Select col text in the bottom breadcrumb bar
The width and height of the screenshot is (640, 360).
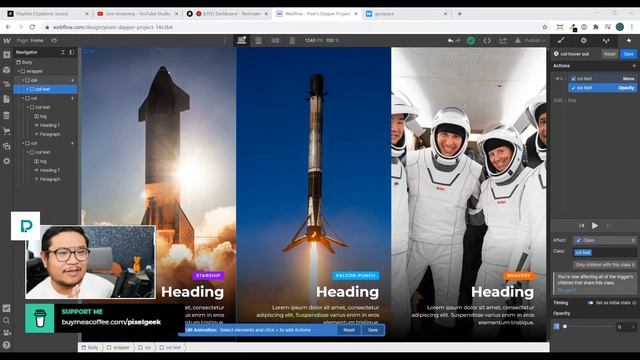pyautogui.click(x=171, y=347)
